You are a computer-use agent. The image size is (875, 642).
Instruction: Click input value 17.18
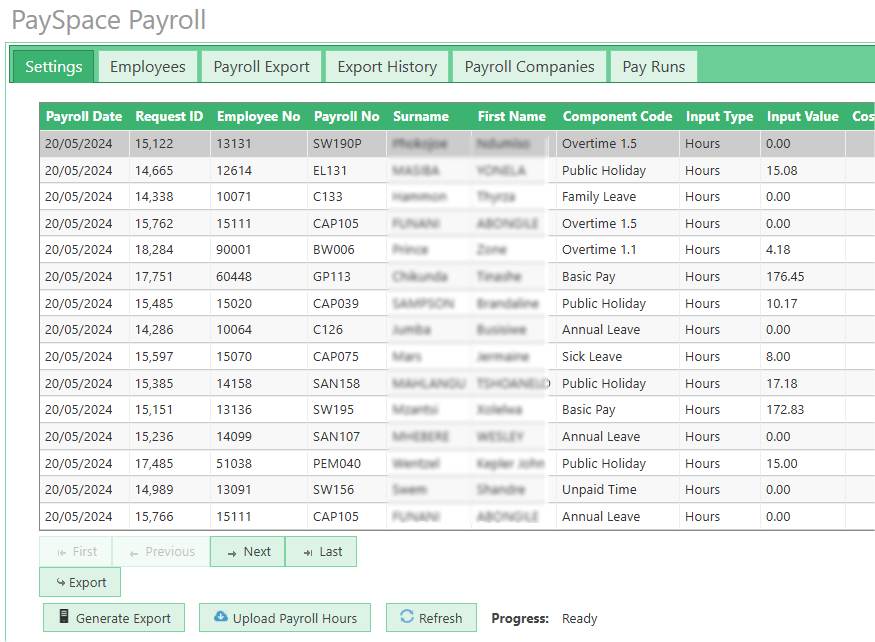point(802,384)
